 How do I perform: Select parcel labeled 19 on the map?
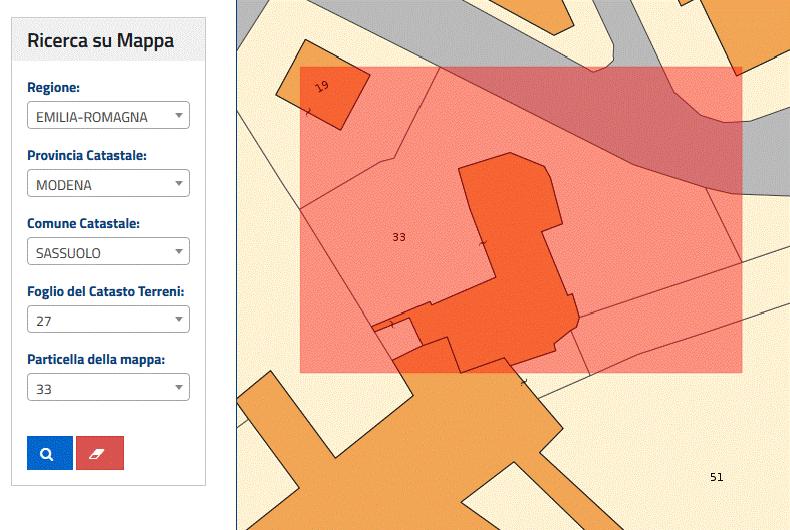point(321,87)
